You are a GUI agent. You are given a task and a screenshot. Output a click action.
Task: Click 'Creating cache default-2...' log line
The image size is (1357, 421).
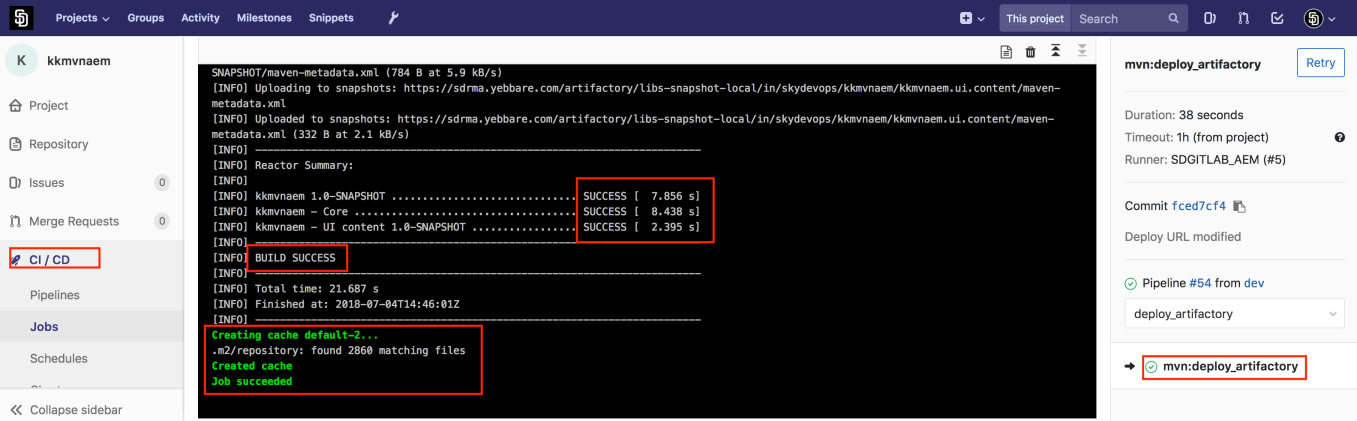(x=296, y=335)
